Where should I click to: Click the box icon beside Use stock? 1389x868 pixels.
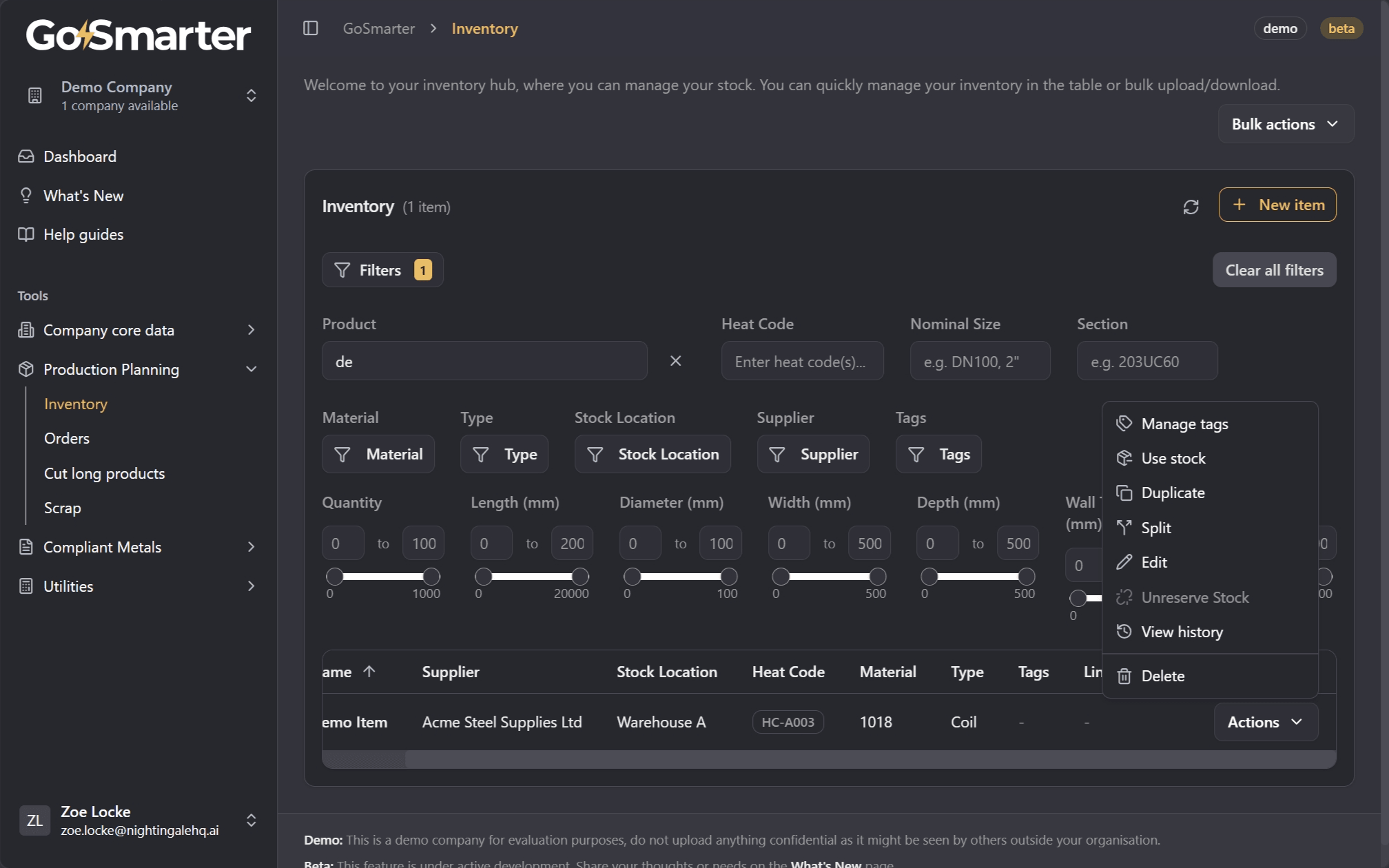click(1124, 458)
